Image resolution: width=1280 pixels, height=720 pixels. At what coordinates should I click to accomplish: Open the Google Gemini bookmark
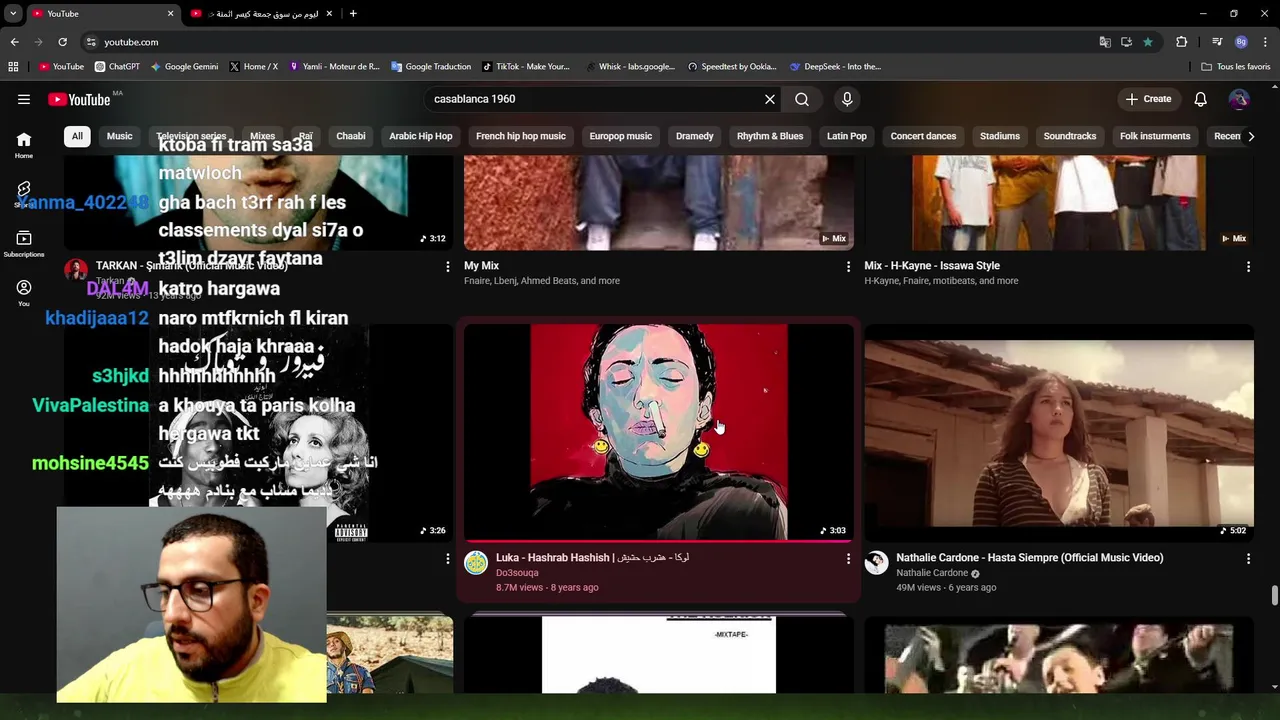(184, 67)
